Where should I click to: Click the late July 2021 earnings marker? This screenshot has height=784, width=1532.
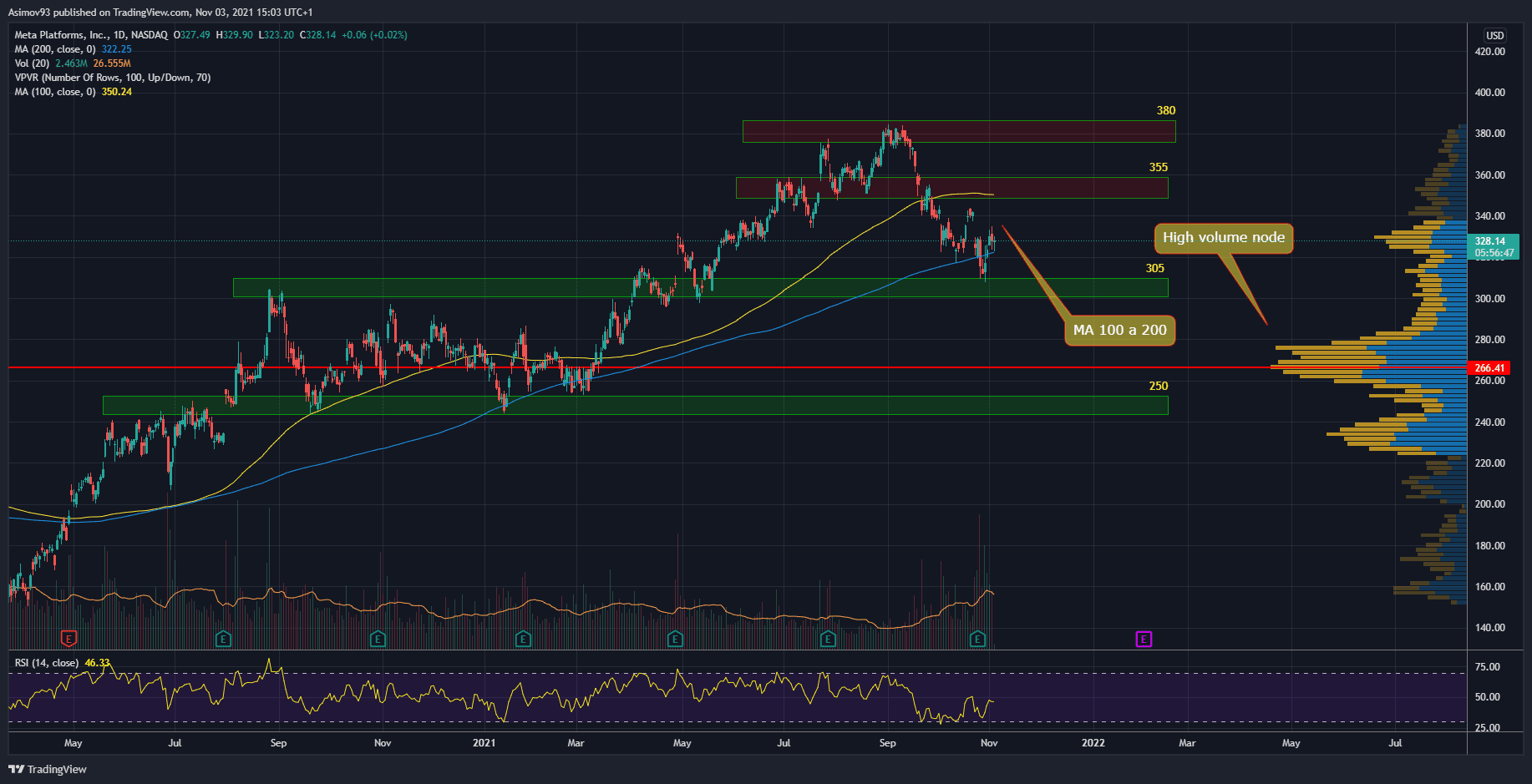click(828, 639)
